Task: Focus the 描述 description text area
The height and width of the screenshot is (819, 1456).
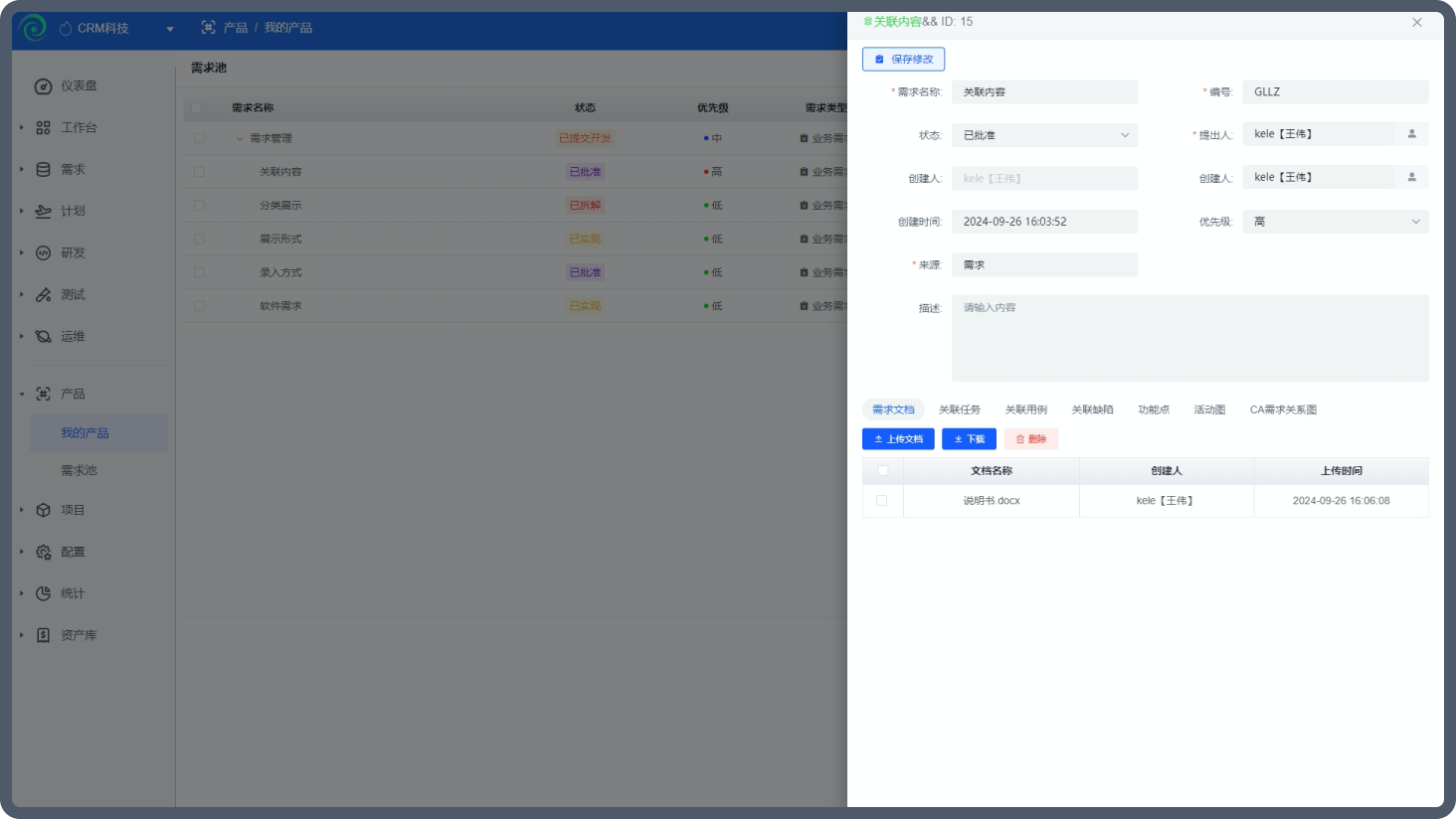Action: (x=1189, y=338)
